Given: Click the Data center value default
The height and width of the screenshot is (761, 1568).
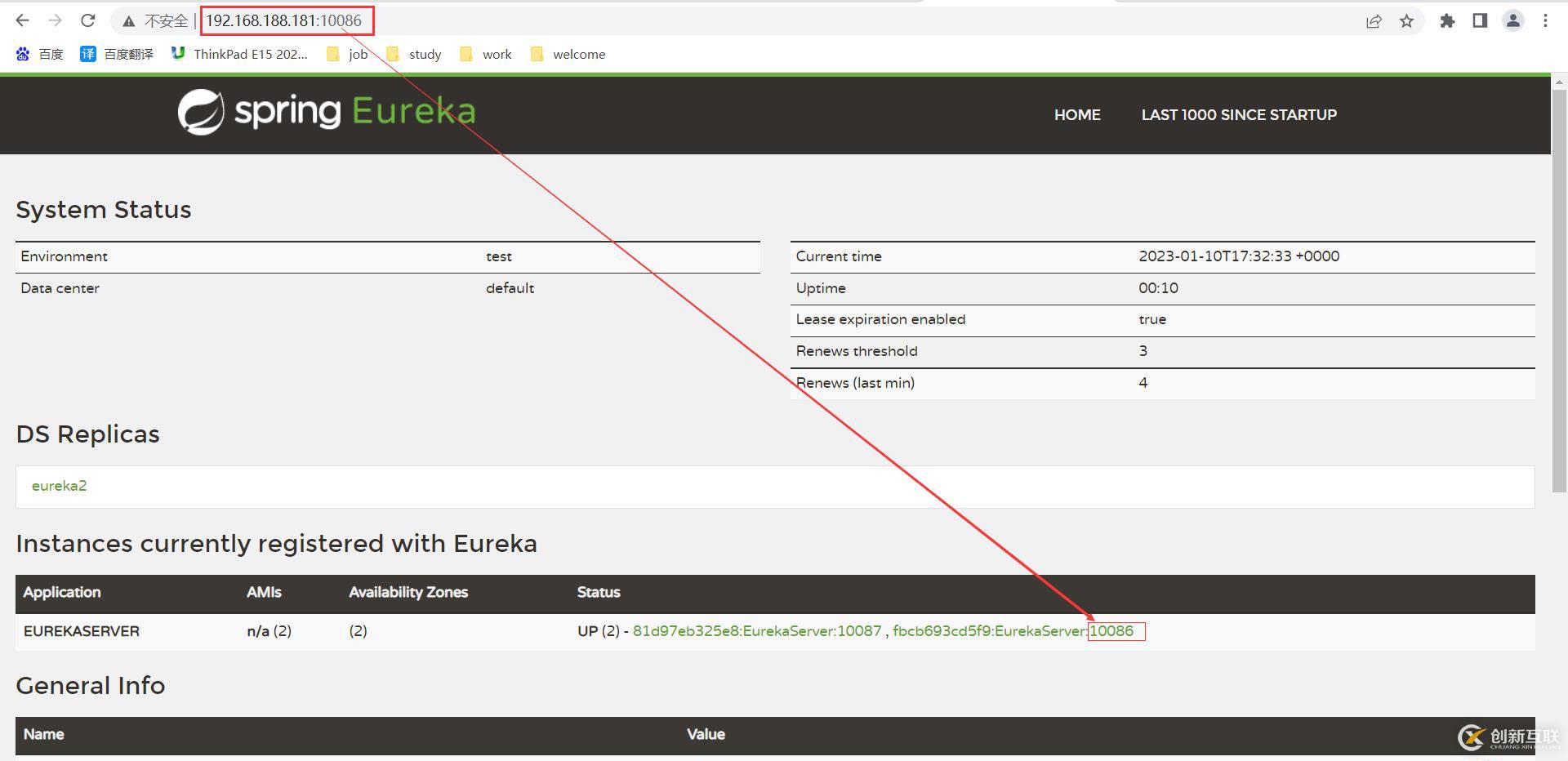Looking at the screenshot, I should click(x=510, y=288).
